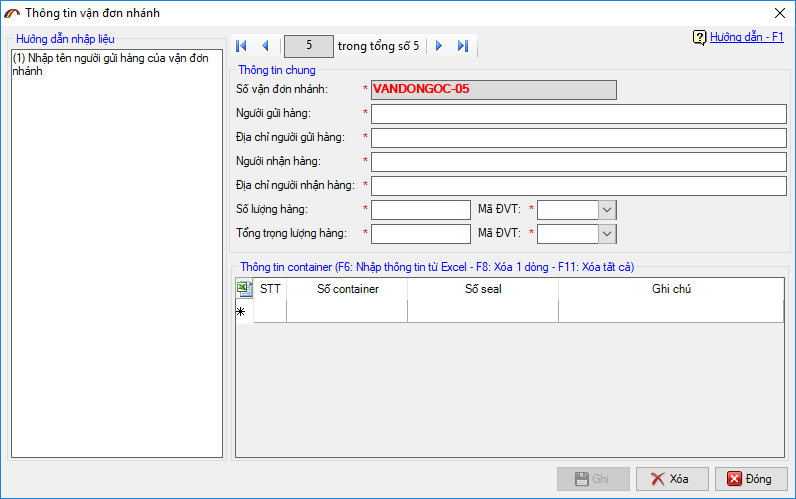Focus the Người gửi hàng input field
Viewport: 796px width, 499px height.
[578, 113]
